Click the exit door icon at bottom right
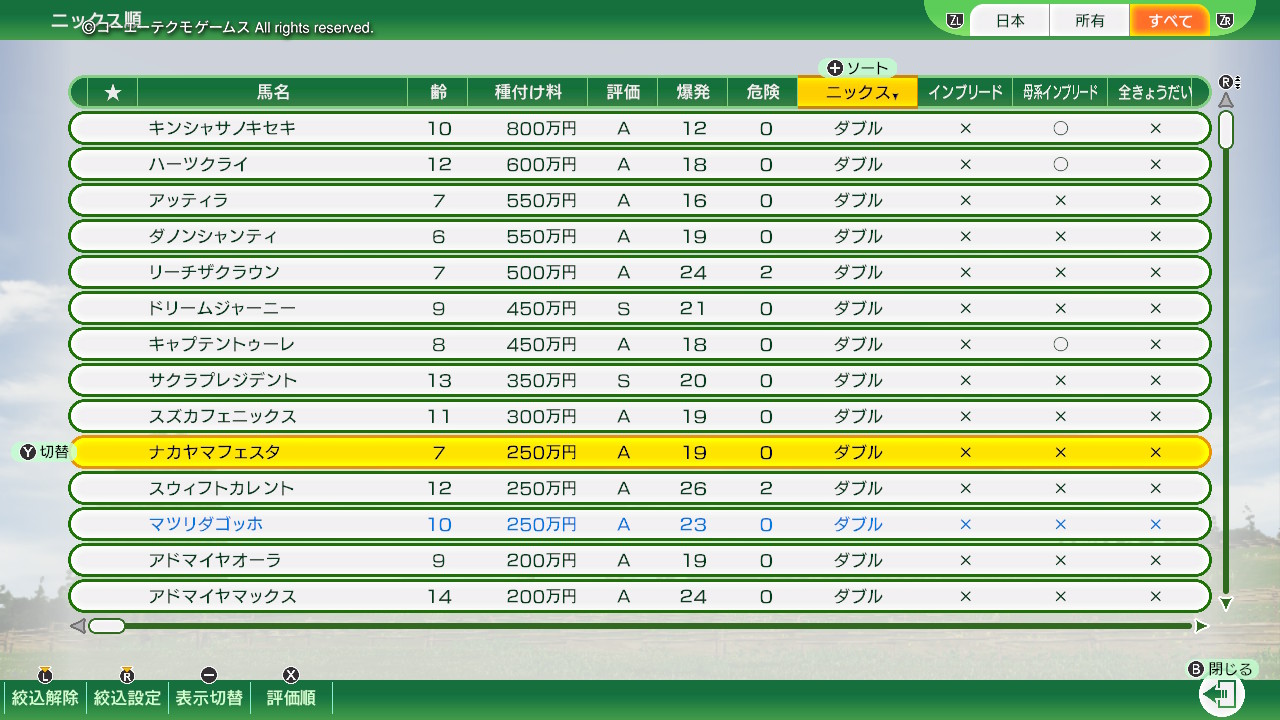The height and width of the screenshot is (720, 1280). pos(1221,693)
